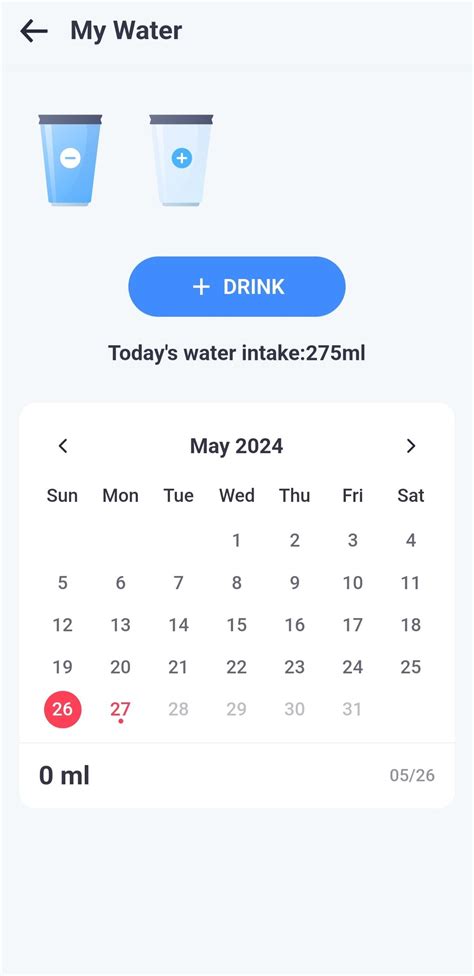The image size is (474, 976).
Task: Select the filled blue water cup
Action: click(70, 160)
